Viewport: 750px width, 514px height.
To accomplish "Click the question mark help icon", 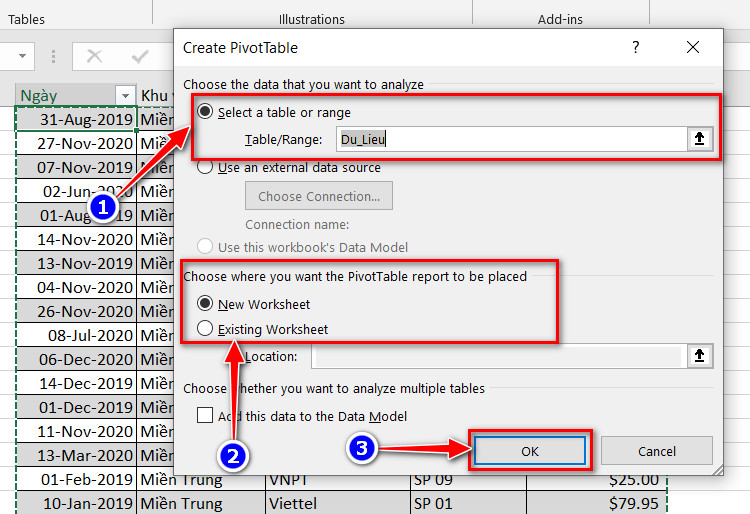I will [635, 47].
